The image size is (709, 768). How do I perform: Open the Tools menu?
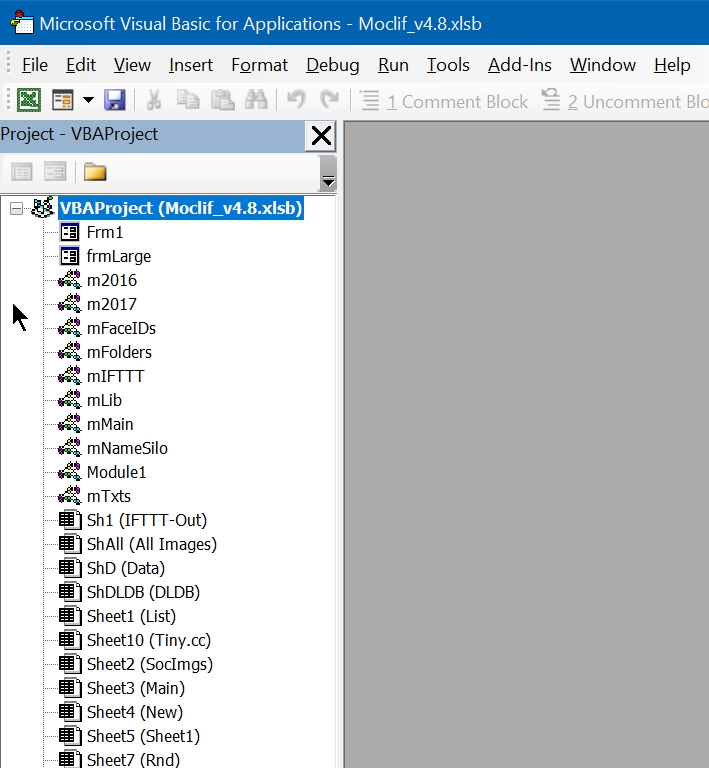pos(447,65)
